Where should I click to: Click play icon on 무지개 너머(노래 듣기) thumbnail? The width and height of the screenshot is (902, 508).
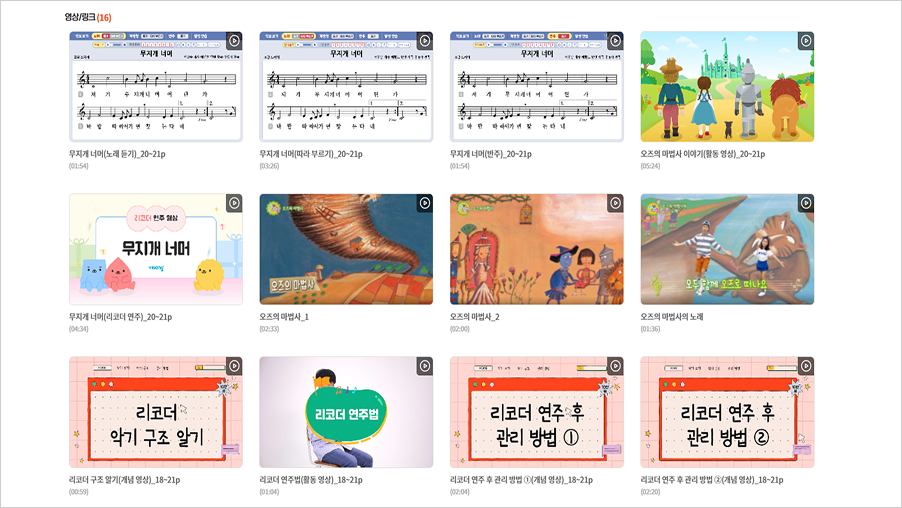point(234,41)
